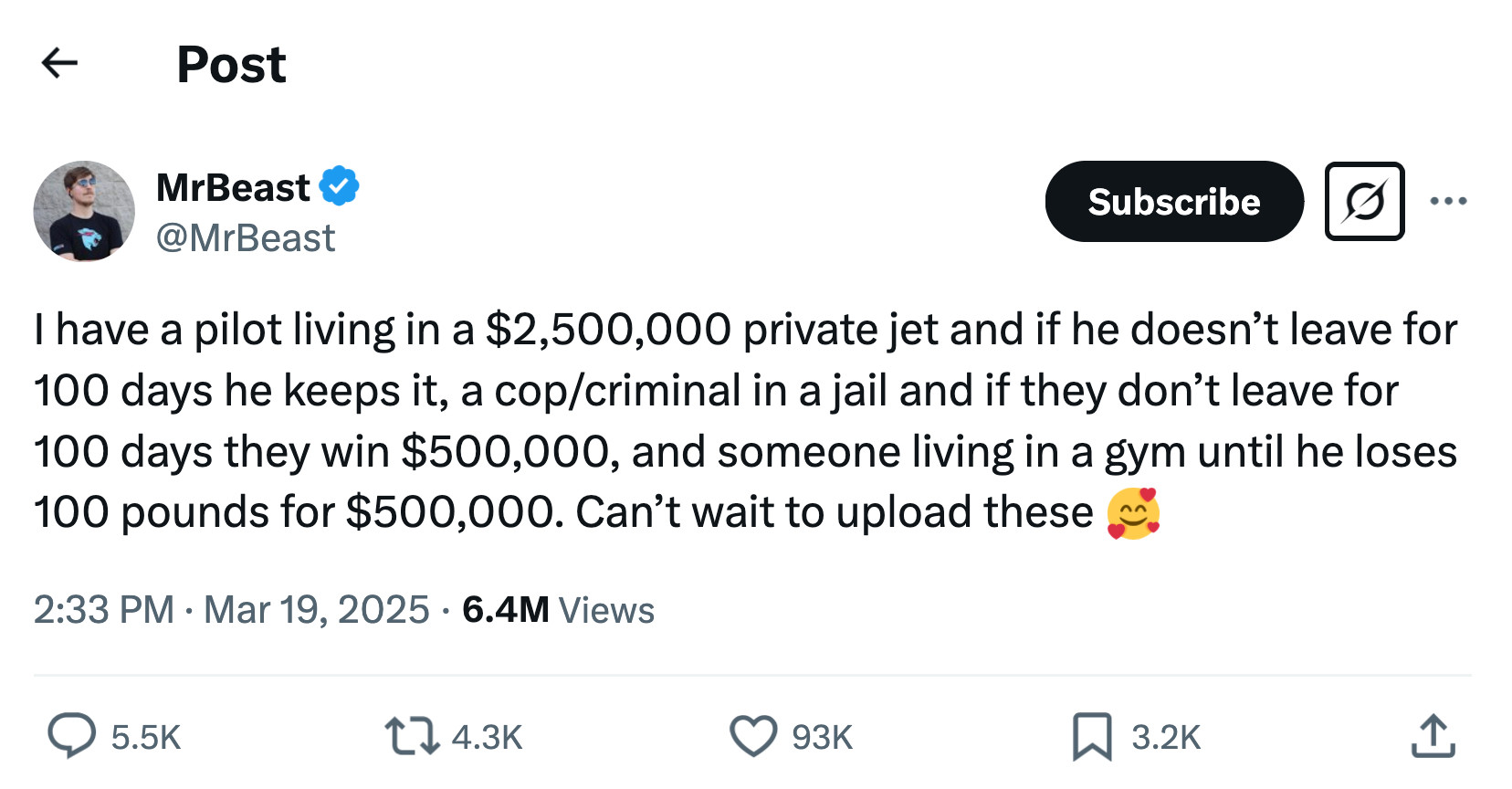Open the three-dot more options menu
Screen dimensions: 1512x789
[x=1448, y=201]
